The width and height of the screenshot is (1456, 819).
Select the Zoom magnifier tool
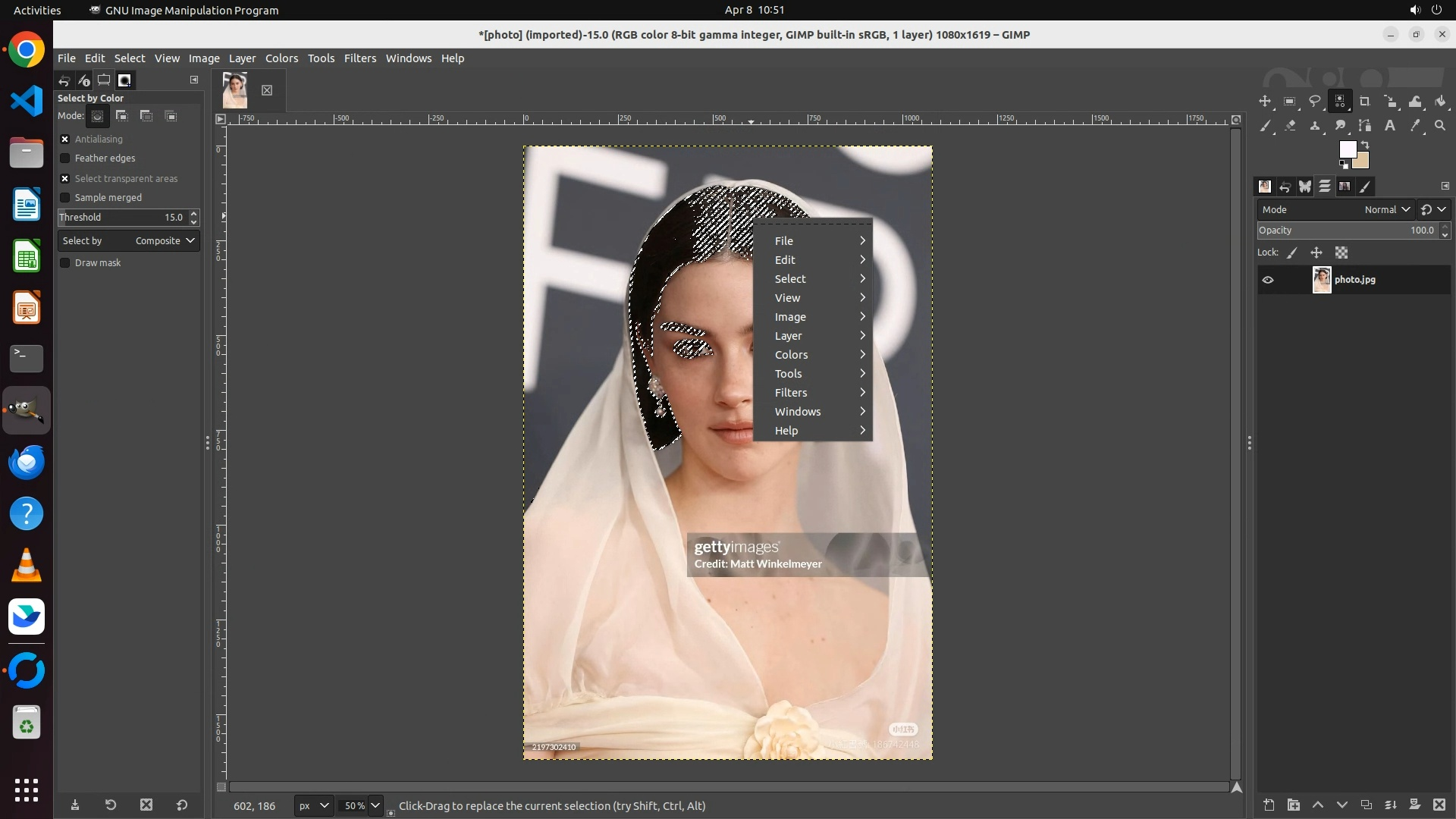1440,126
